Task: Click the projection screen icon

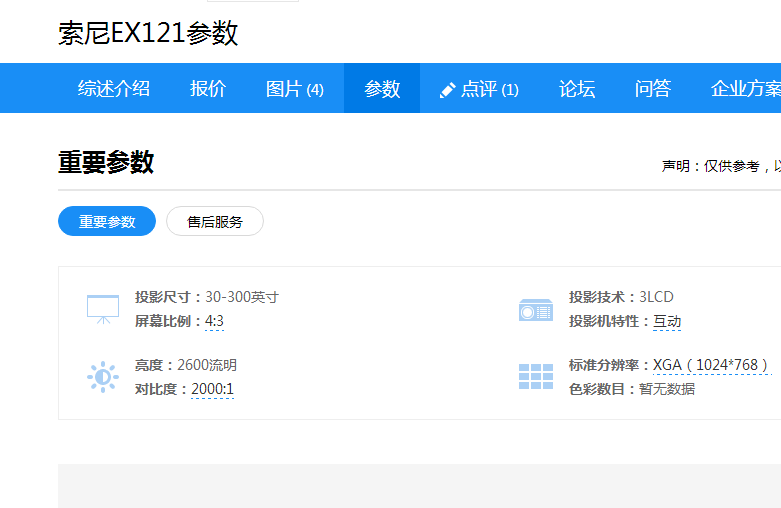Action: pos(103,309)
